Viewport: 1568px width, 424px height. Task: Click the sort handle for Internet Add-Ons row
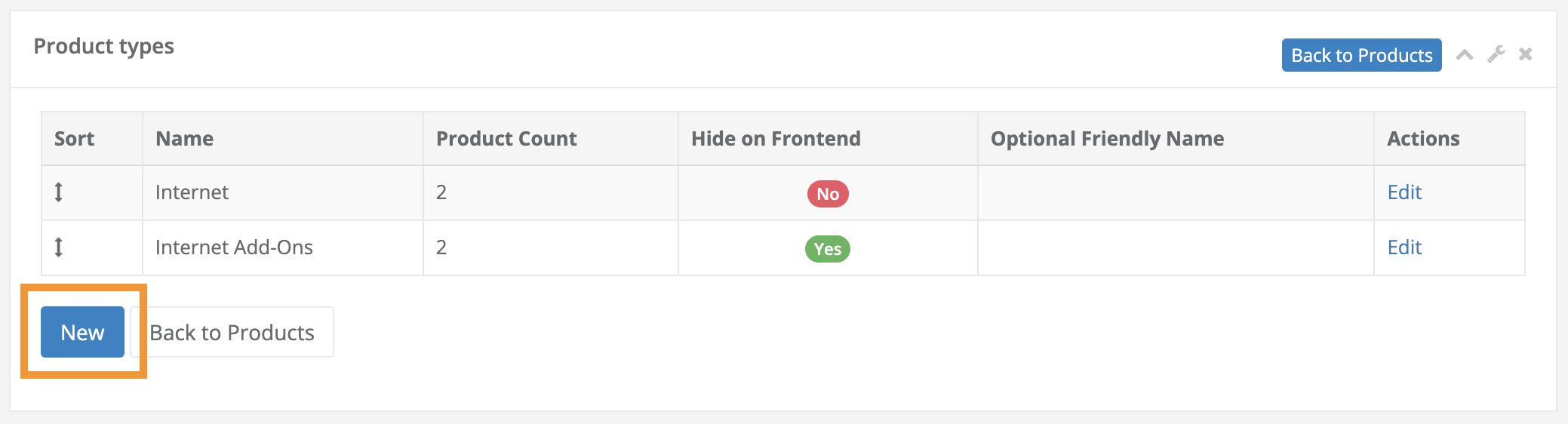(x=59, y=247)
